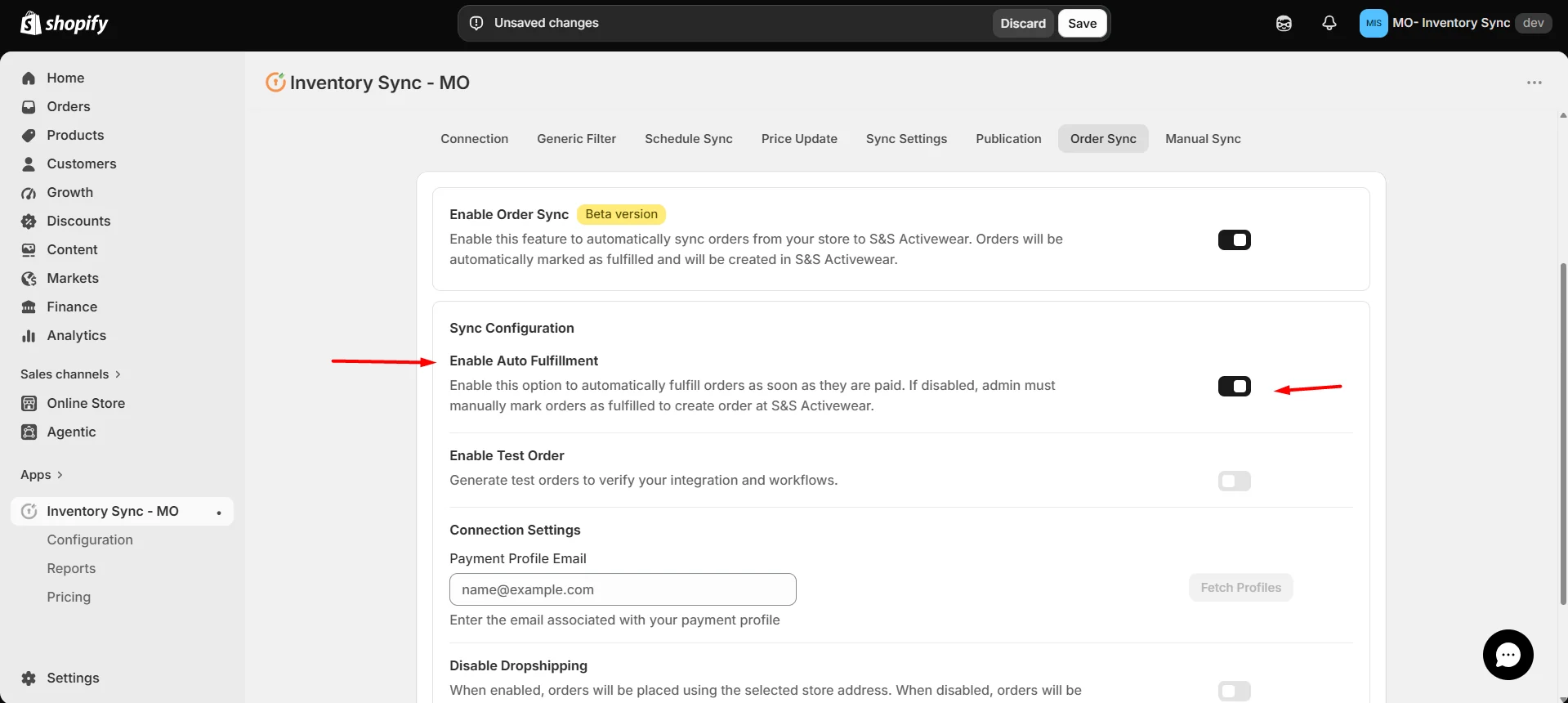Click the Markets globe icon
This screenshot has width=1568, height=703.
29,279
